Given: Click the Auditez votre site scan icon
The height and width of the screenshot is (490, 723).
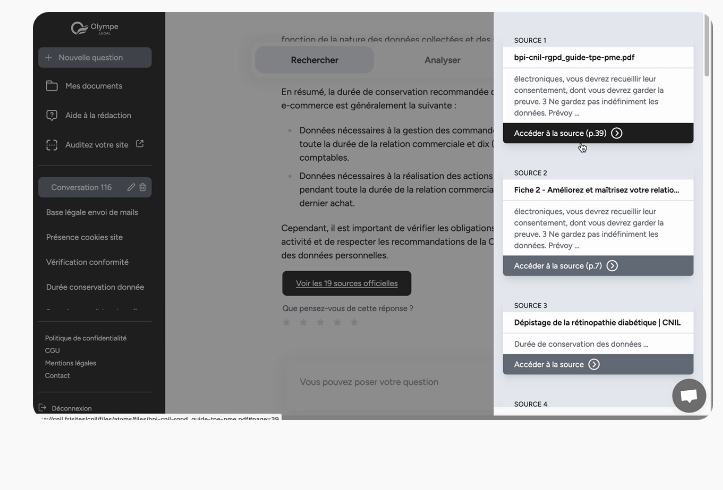Looking at the screenshot, I should pos(52,145).
